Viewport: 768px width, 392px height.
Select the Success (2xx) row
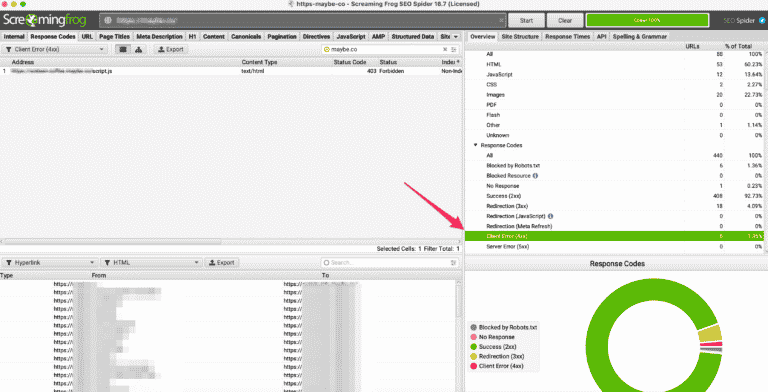(x=616, y=196)
